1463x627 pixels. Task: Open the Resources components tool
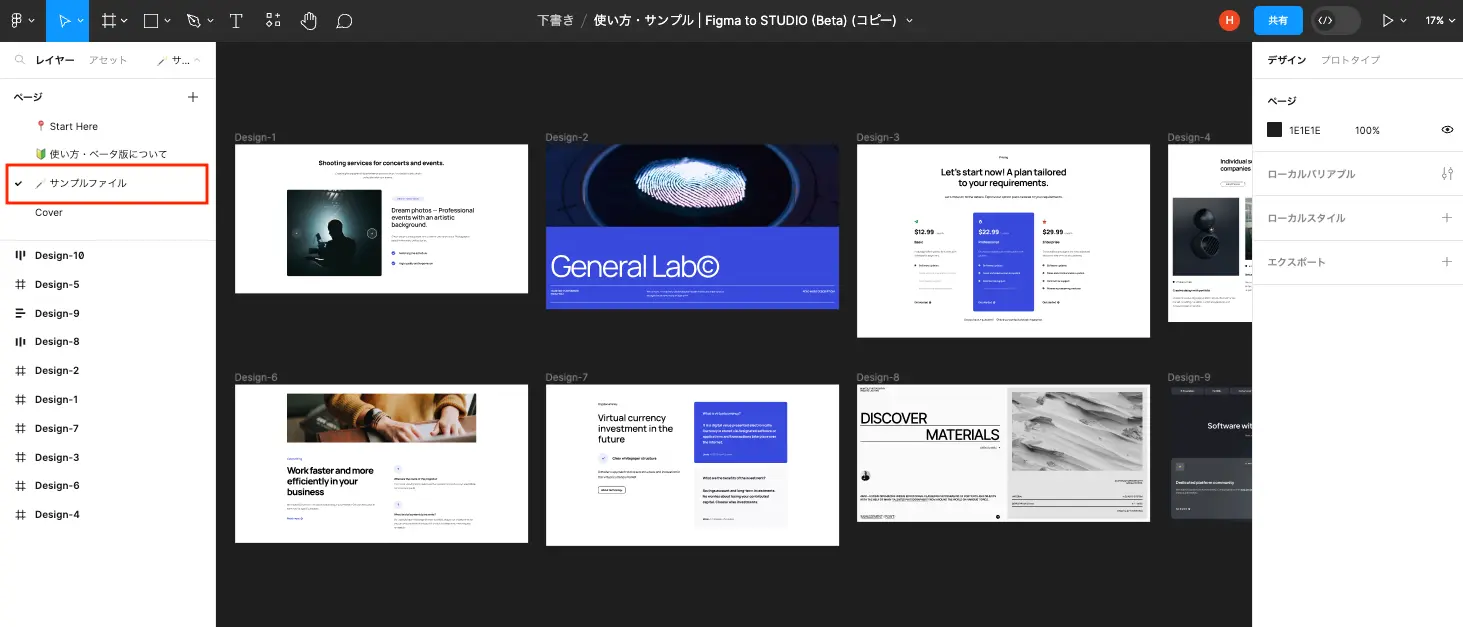click(x=273, y=20)
